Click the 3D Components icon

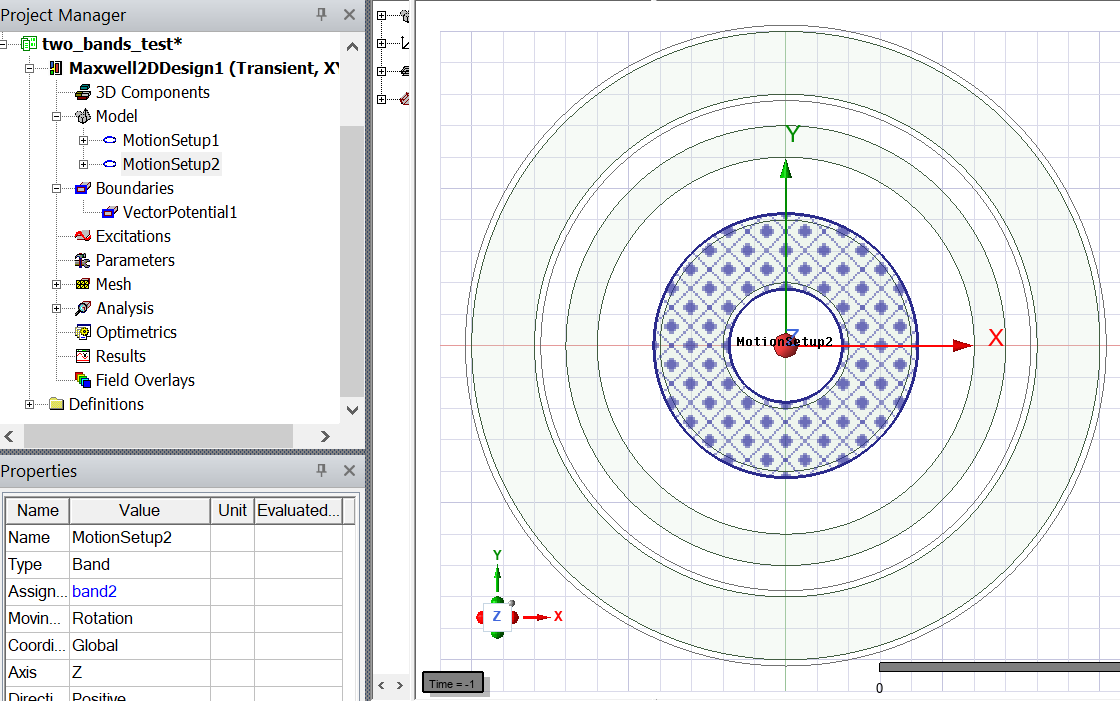pyautogui.click(x=83, y=92)
